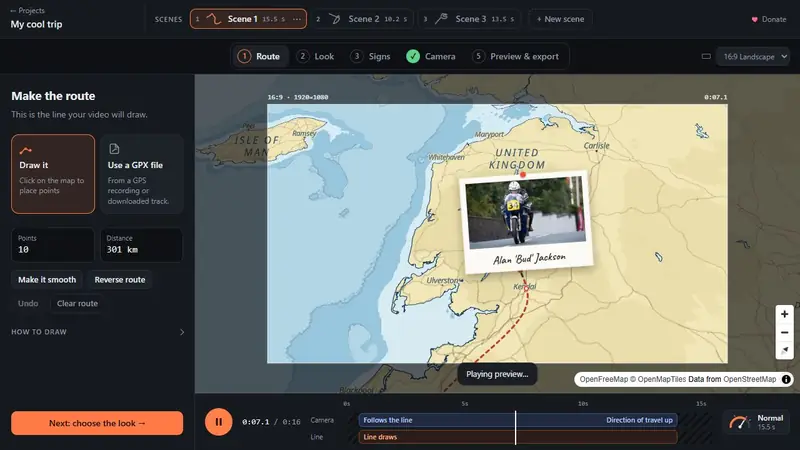
Task: Click the OpenStreetMap attribution link
Action: (x=749, y=379)
